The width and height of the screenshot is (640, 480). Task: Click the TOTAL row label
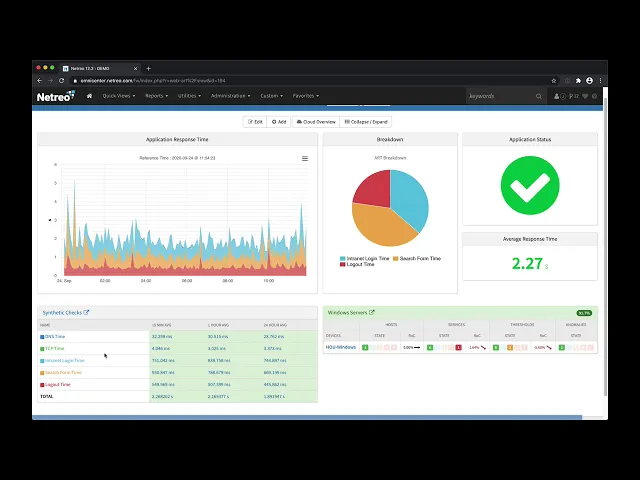(47, 396)
